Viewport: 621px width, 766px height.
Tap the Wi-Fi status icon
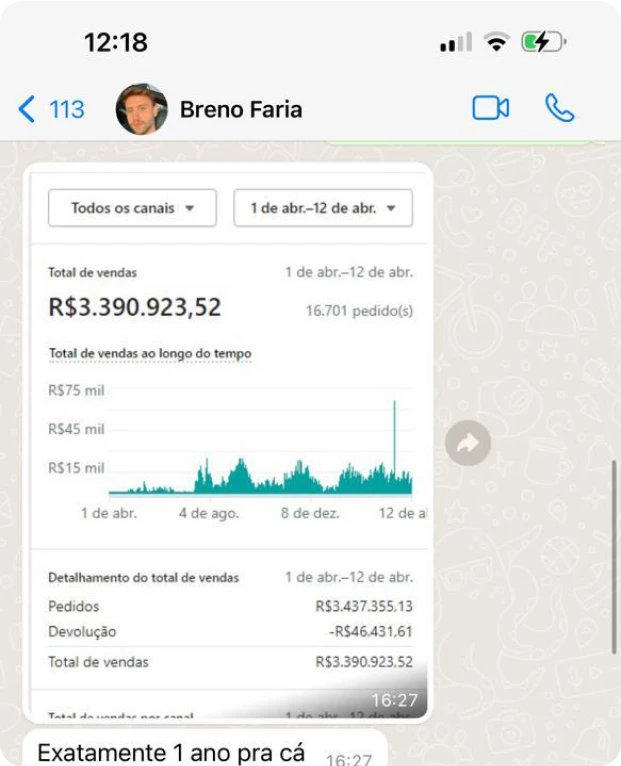tap(496, 42)
